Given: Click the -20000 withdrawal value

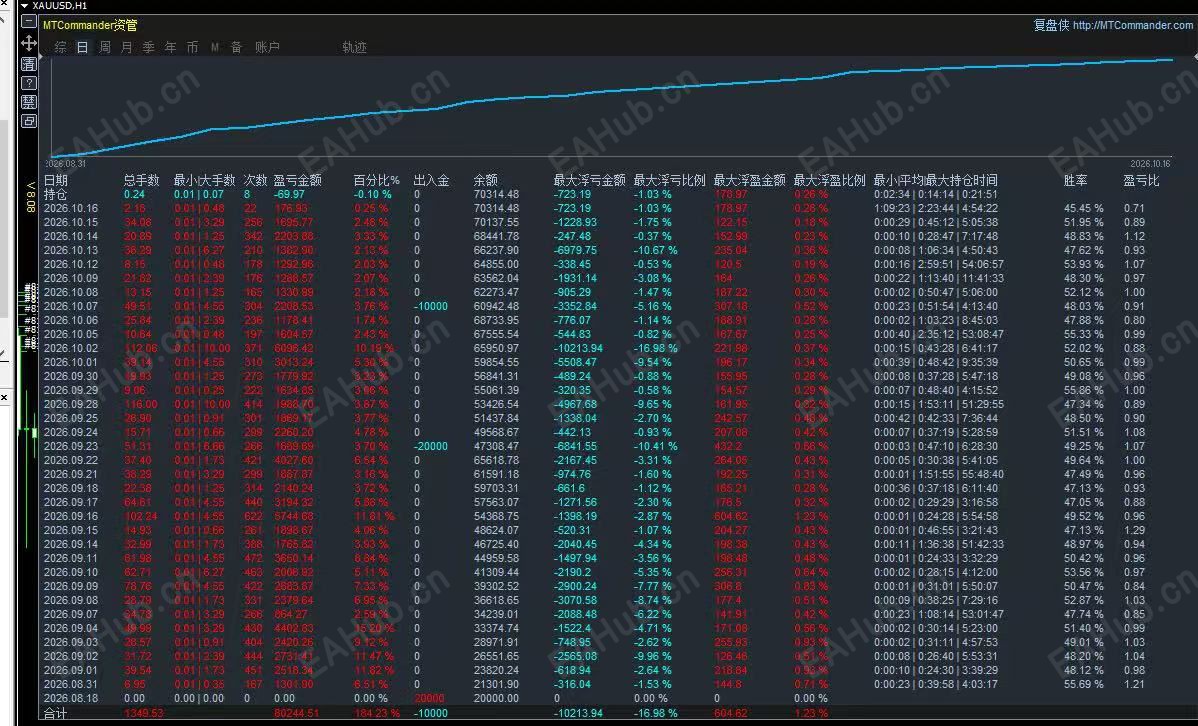Looking at the screenshot, I should point(431,446).
